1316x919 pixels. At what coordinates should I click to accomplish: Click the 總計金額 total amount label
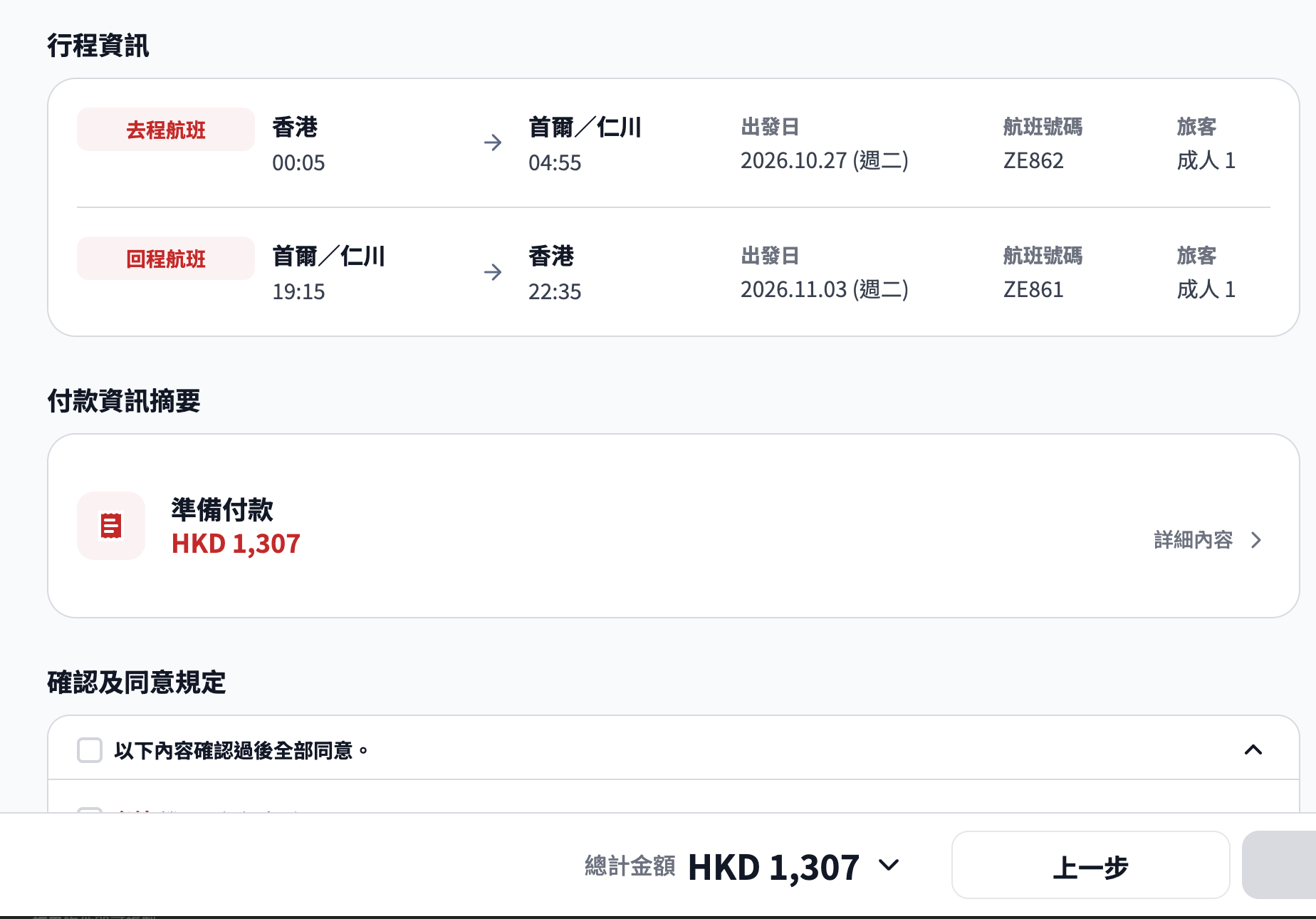pos(630,866)
